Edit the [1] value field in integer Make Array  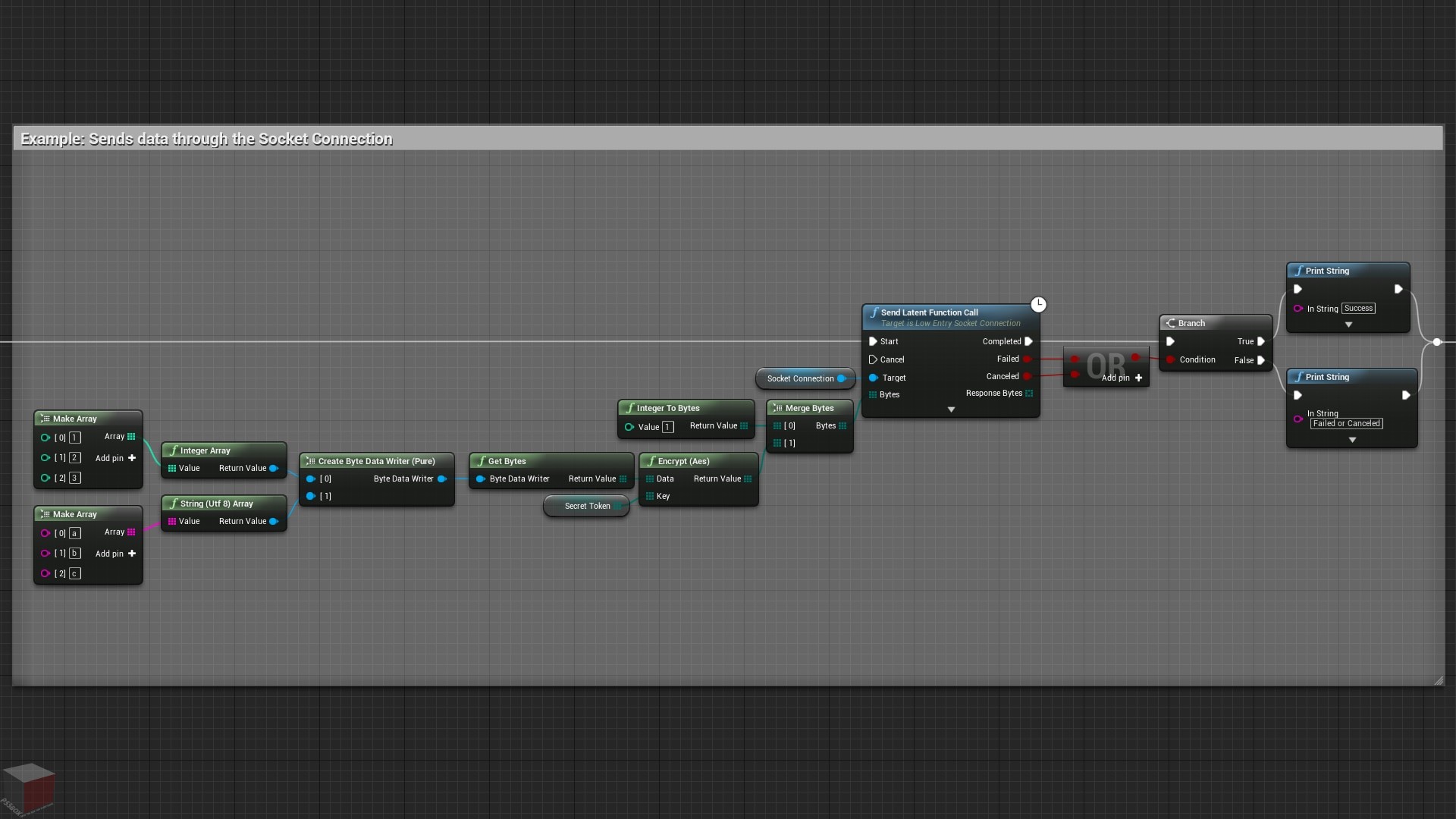[x=75, y=457]
